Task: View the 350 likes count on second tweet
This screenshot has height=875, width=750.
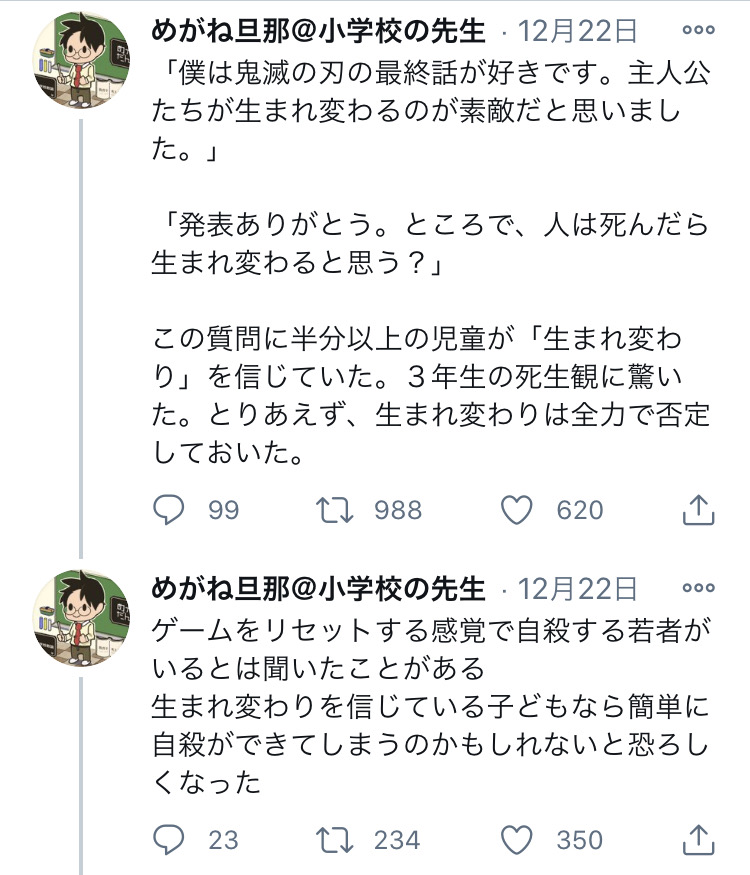Action: click(580, 839)
